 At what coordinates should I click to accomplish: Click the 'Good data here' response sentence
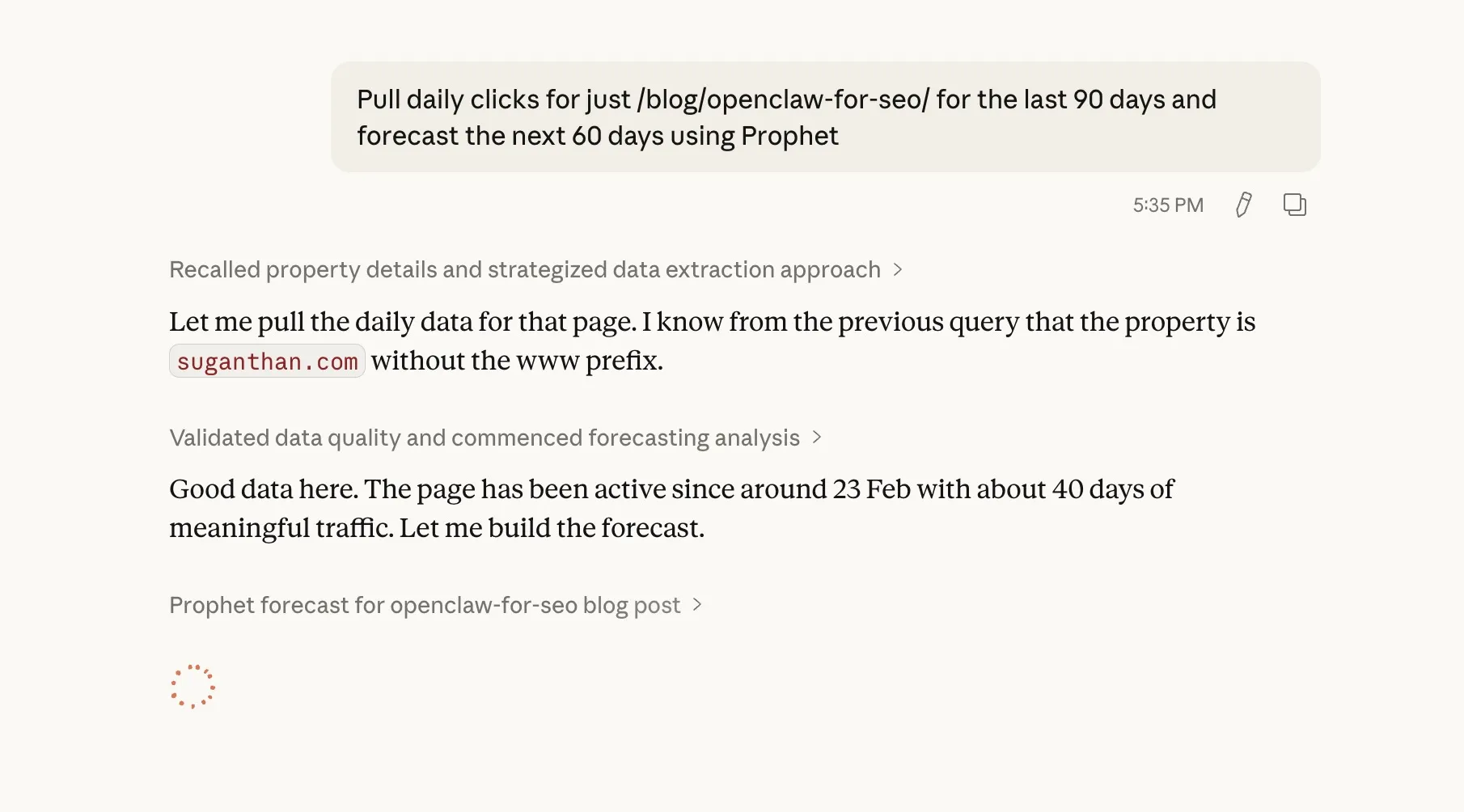coord(263,489)
